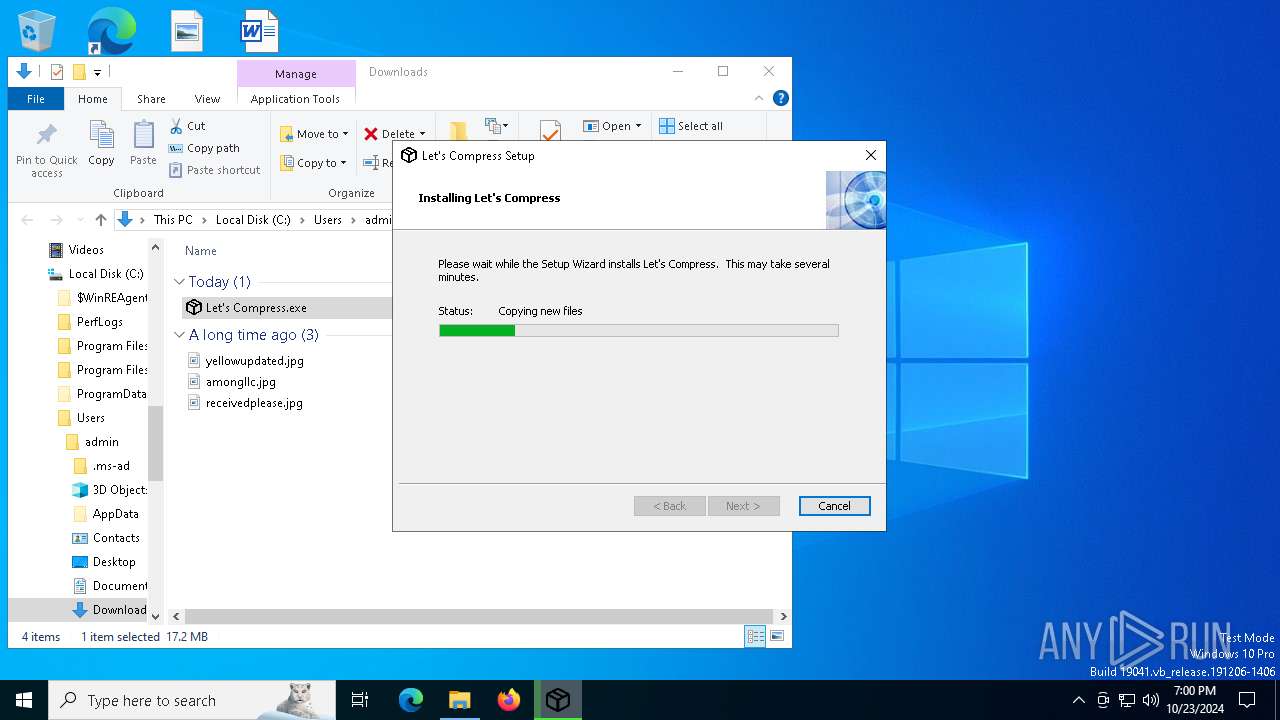Open the ribbon's Open dropdown

point(612,126)
